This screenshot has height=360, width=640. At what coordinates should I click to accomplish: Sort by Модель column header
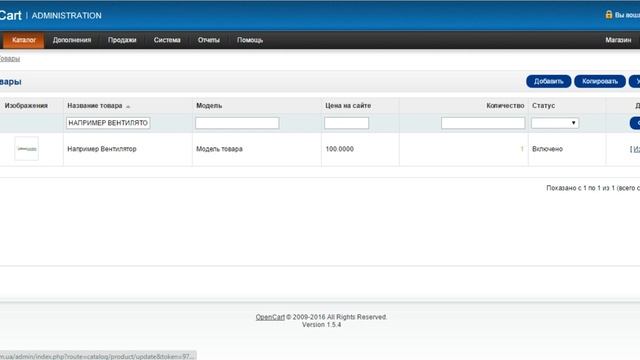209,106
